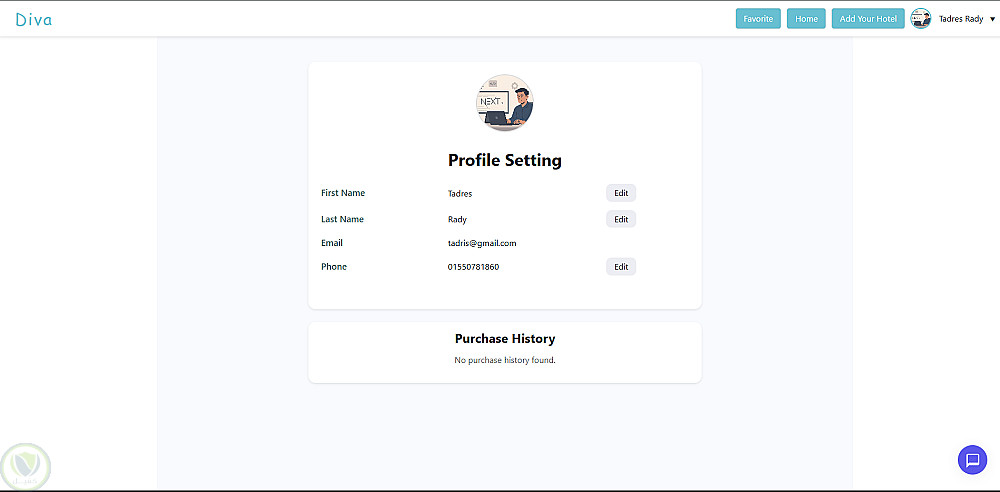This screenshot has height=492, width=1000.
Task: Select the first name value Tadres
Action: coord(460,193)
